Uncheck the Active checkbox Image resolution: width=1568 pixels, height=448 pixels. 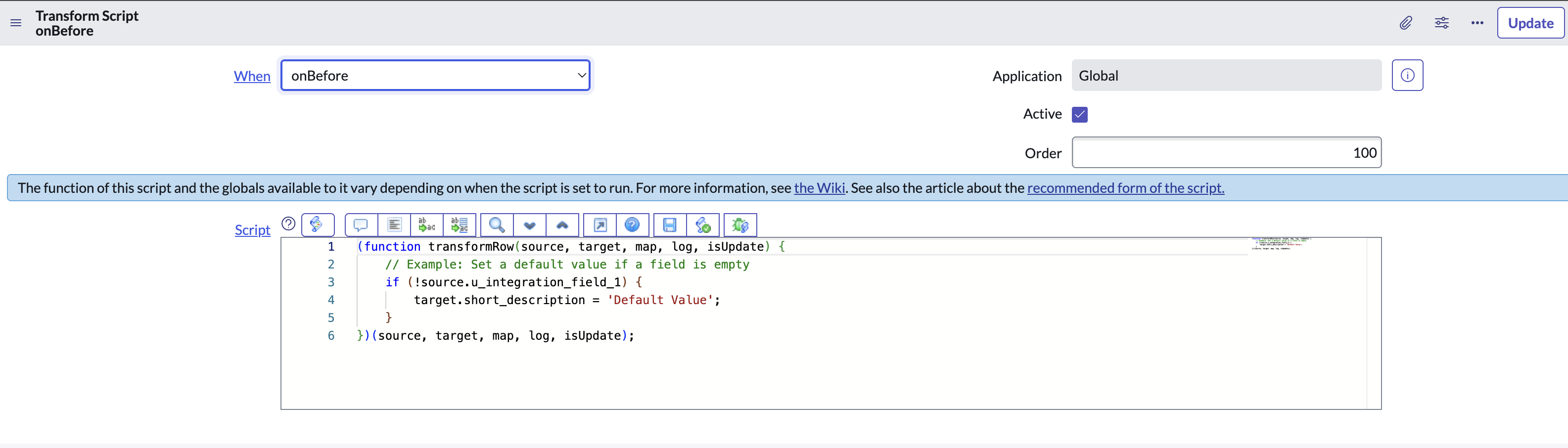[x=1080, y=114]
